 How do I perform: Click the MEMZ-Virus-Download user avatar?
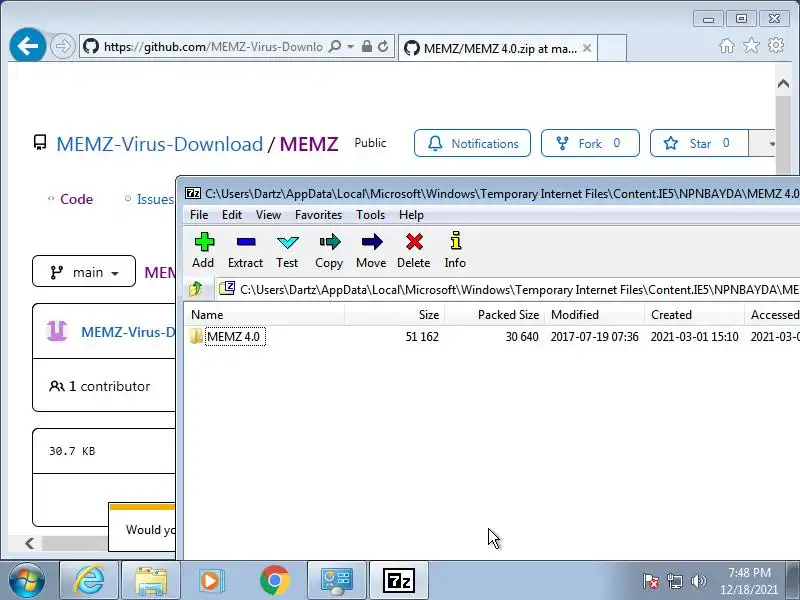pyautogui.click(x=57, y=331)
